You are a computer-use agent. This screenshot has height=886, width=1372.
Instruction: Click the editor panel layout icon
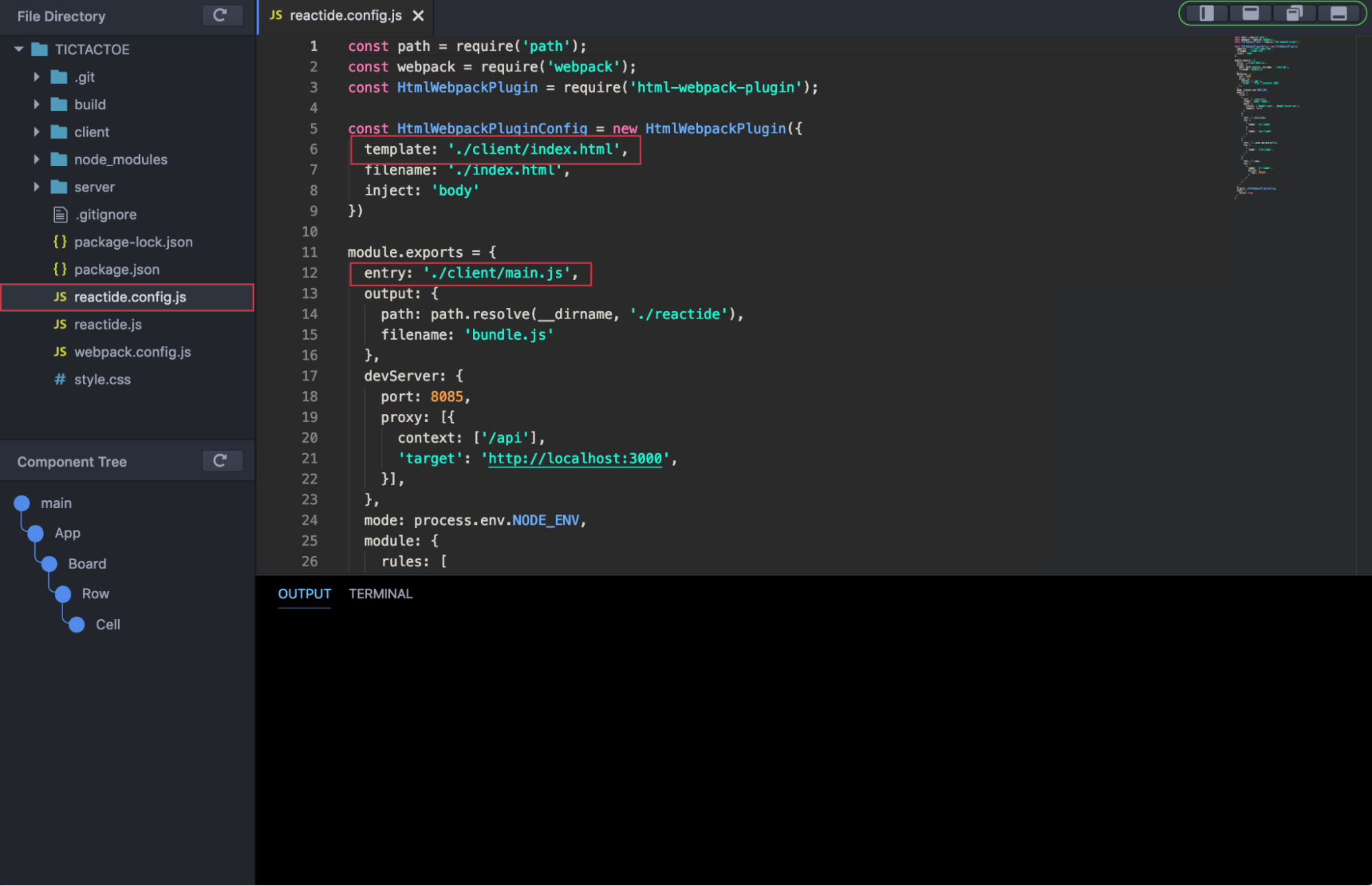click(1250, 12)
